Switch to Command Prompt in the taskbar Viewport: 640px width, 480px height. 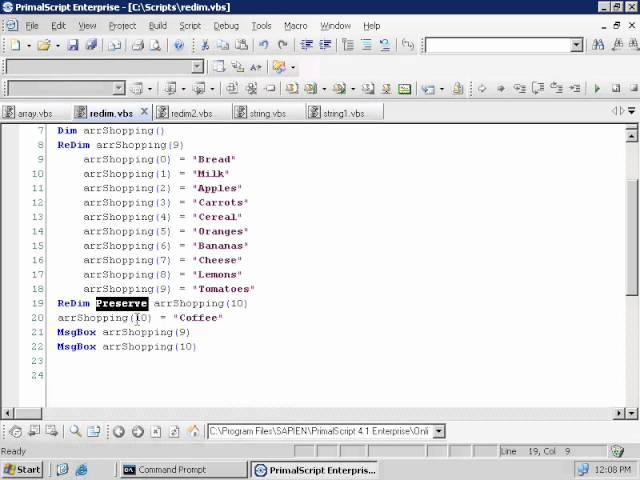click(164, 469)
